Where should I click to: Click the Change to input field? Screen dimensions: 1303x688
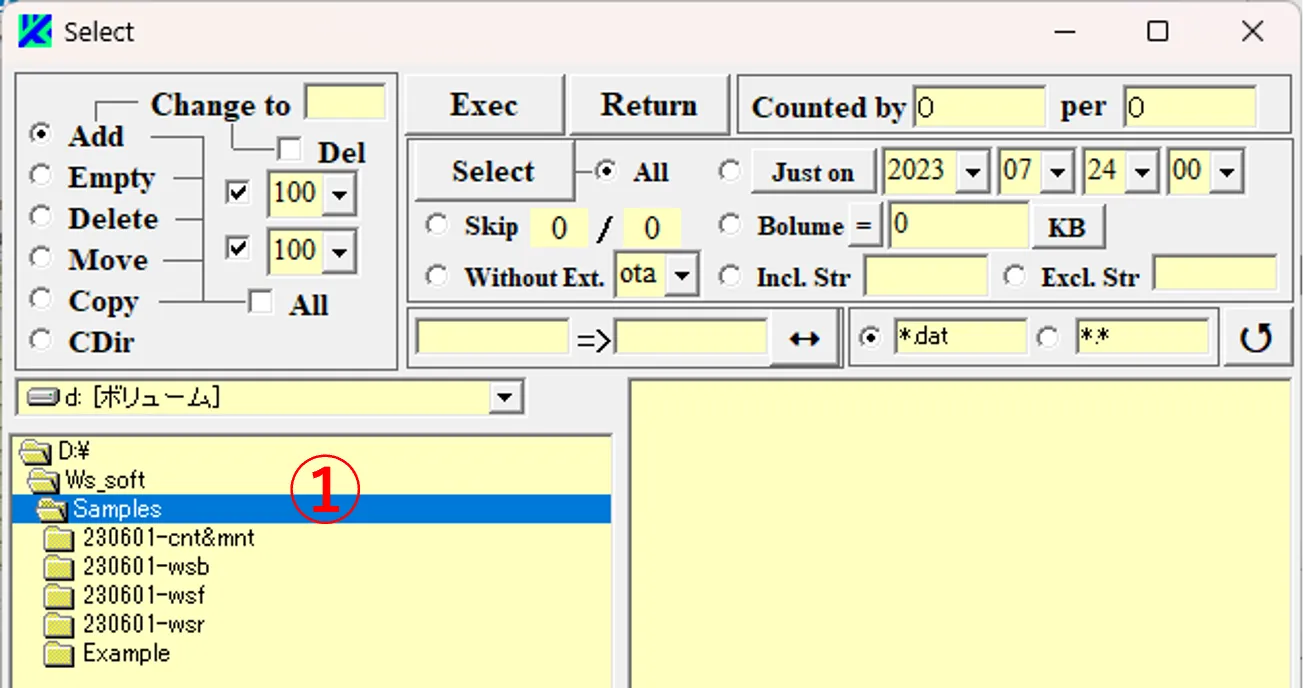(345, 102)
